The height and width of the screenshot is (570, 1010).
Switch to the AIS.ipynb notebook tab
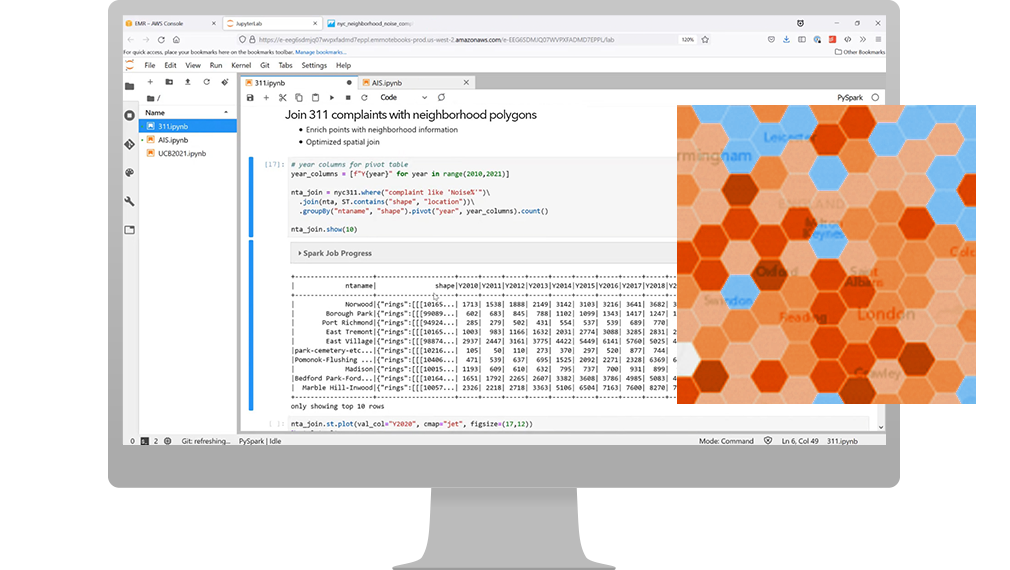(387, 82)
